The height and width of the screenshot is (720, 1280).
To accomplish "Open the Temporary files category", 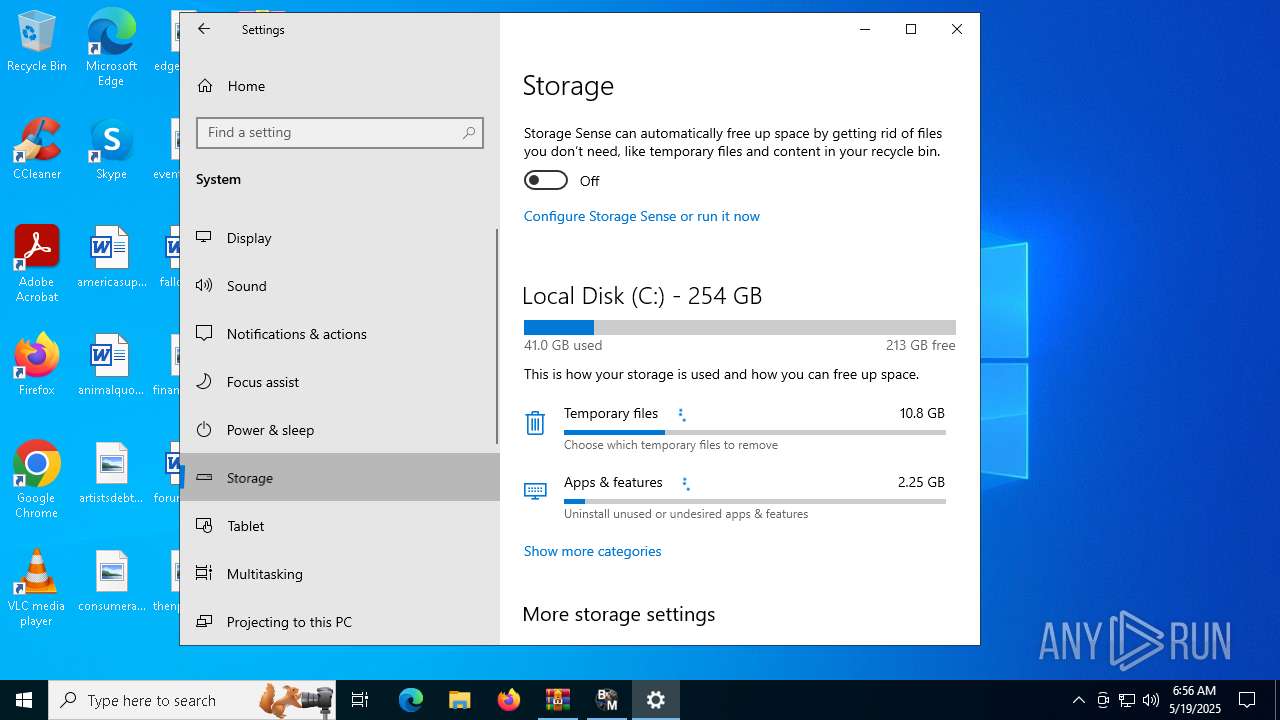I will coord(739,428).
